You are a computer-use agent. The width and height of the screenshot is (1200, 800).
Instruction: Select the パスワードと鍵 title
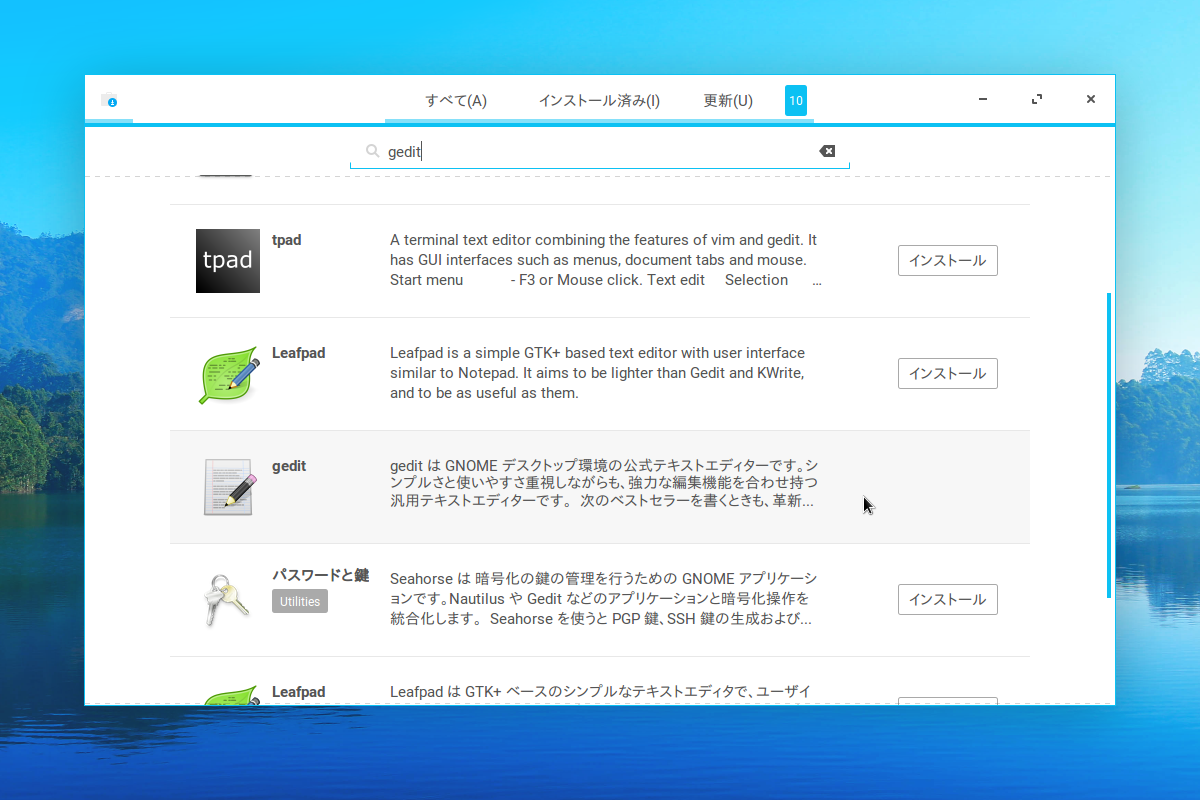pos(320,575)
